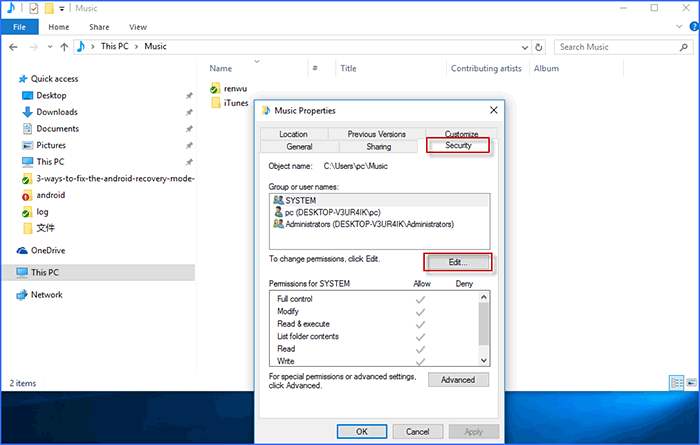Cancel the Music Properties dialog
The image size is (700, 445).
pos(417,432)
